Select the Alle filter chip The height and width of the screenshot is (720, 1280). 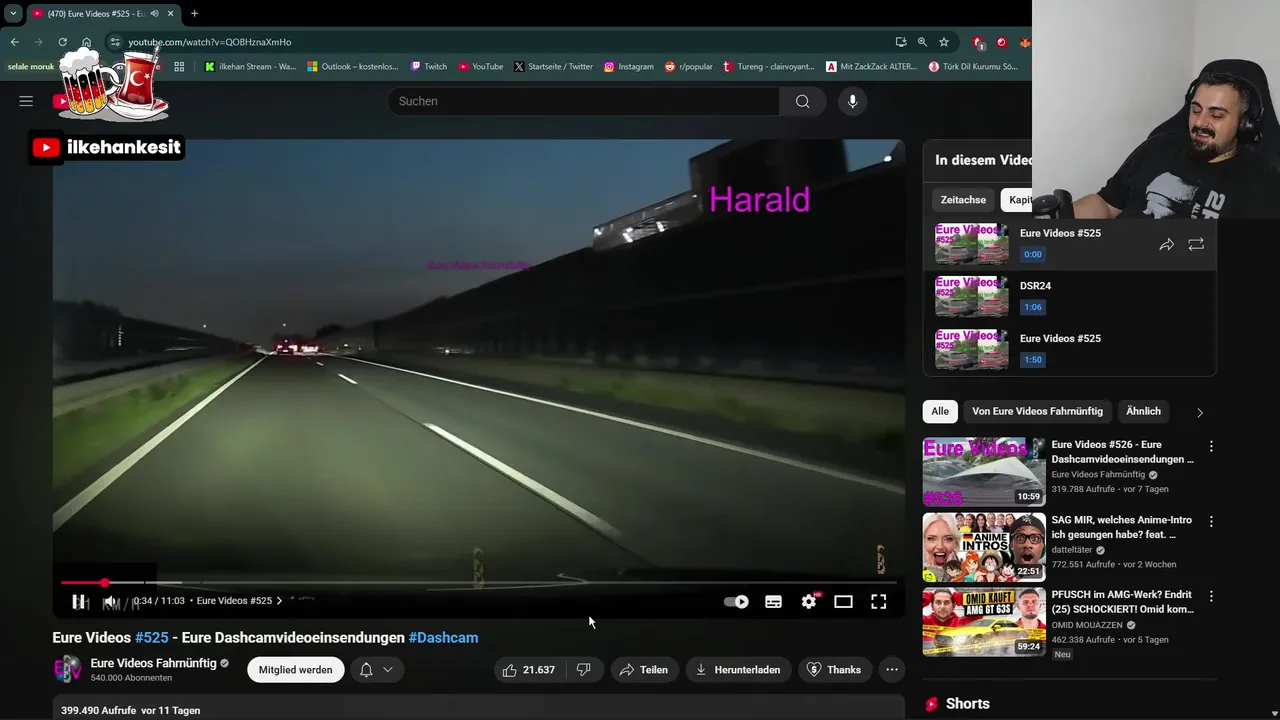pyautogui.click(x=940, y=411)
